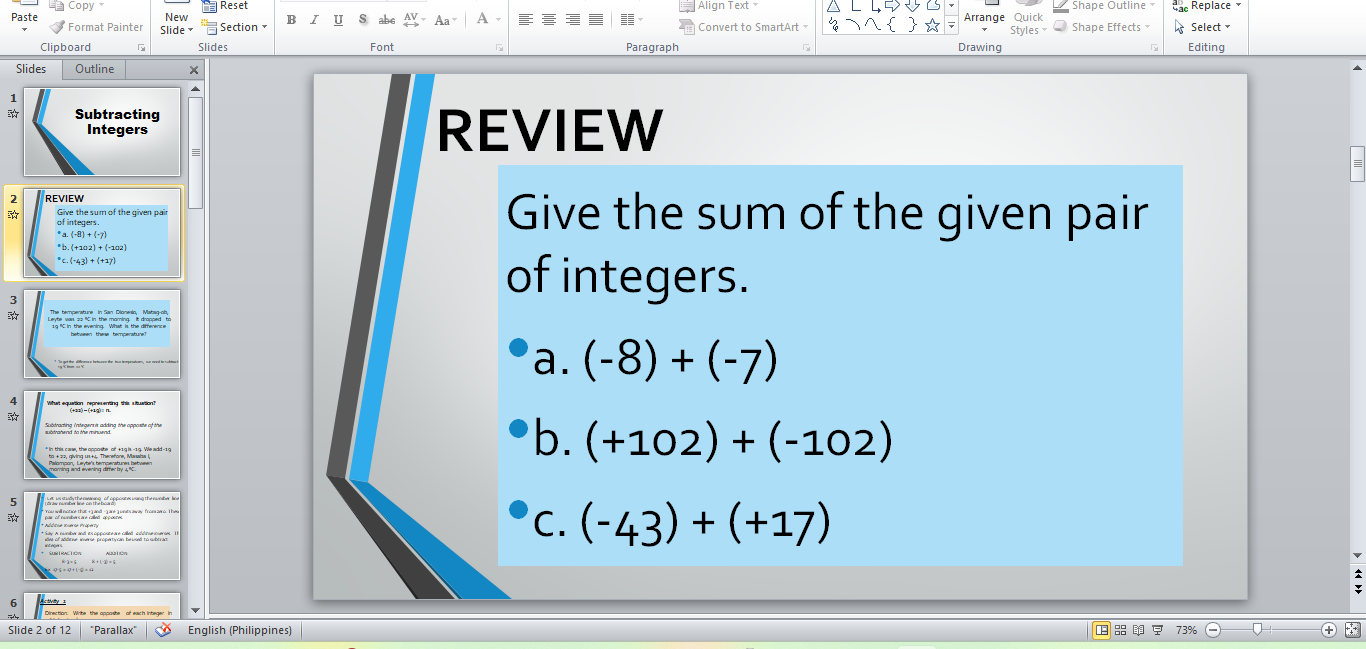Viewport: 1366px width, 649px height.
Task: Toggle Normal view in status bar
Action: [x=1102, y=630]
